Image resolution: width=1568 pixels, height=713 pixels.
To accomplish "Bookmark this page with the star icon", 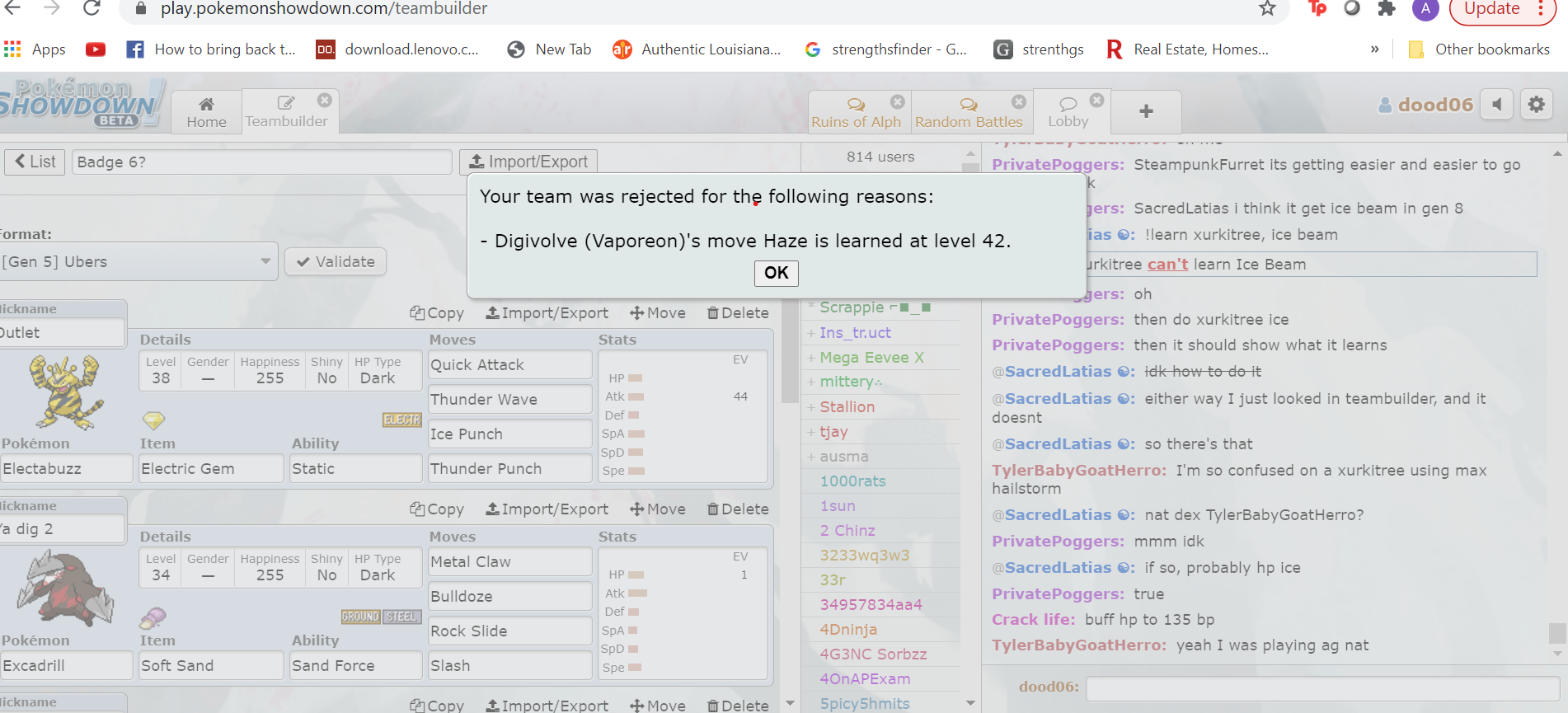I will click(1267, 8).
